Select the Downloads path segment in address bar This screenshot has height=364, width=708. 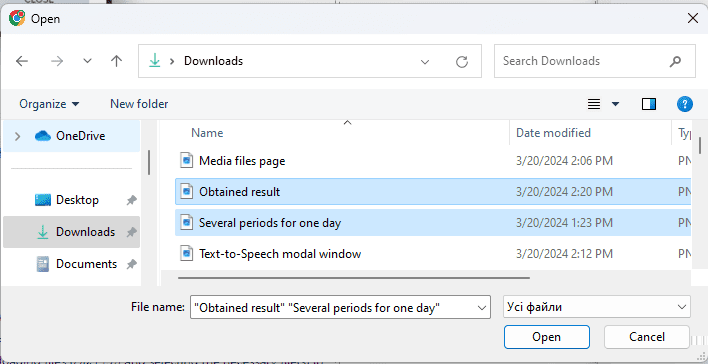(213, 61)
